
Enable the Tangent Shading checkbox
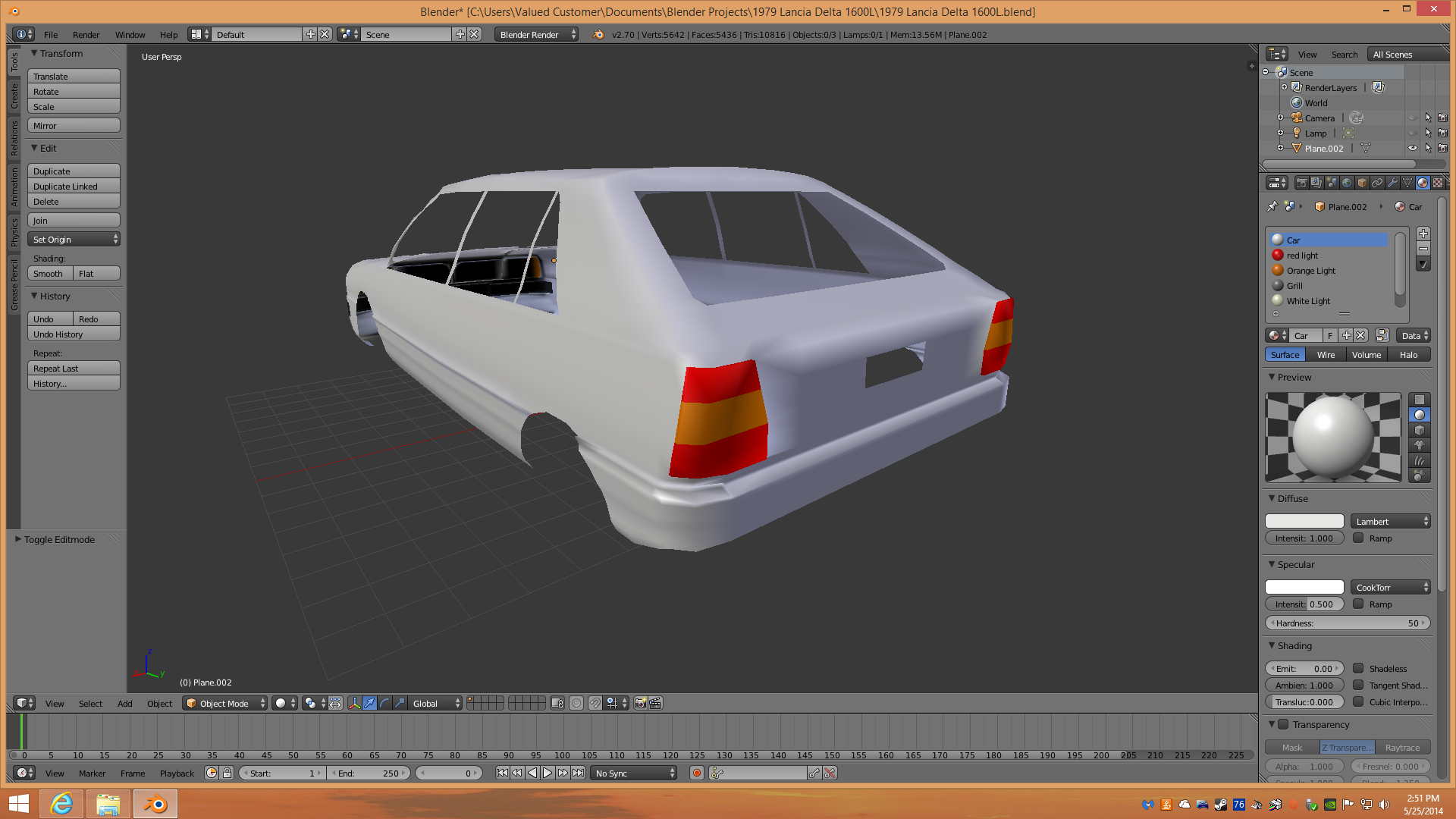[1358, 686]
